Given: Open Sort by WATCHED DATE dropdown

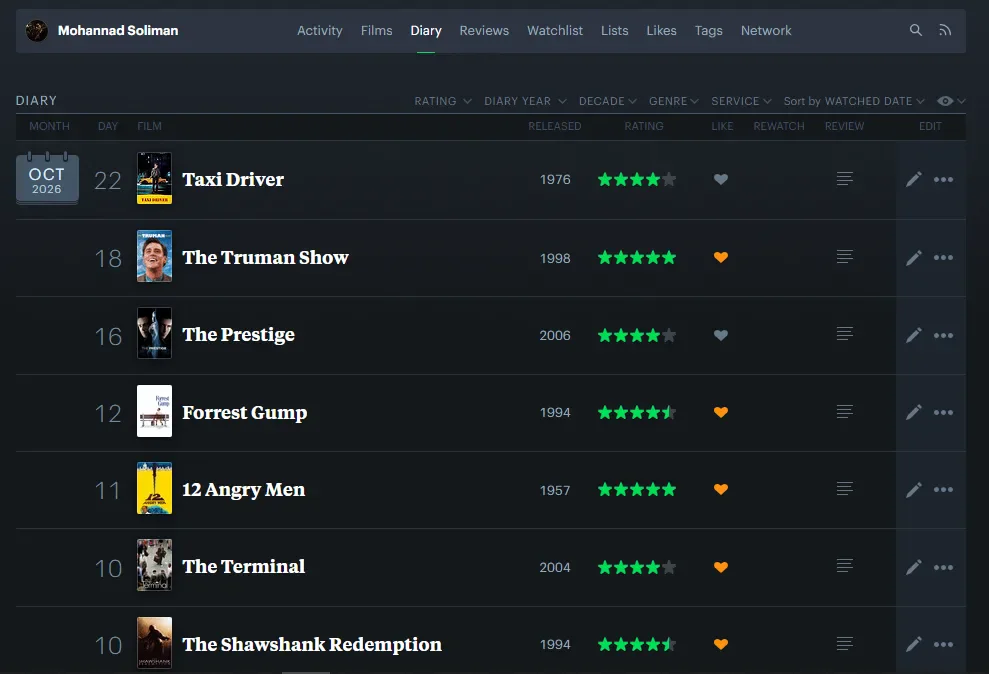Looking at the screenshot, I should [854, 101].
